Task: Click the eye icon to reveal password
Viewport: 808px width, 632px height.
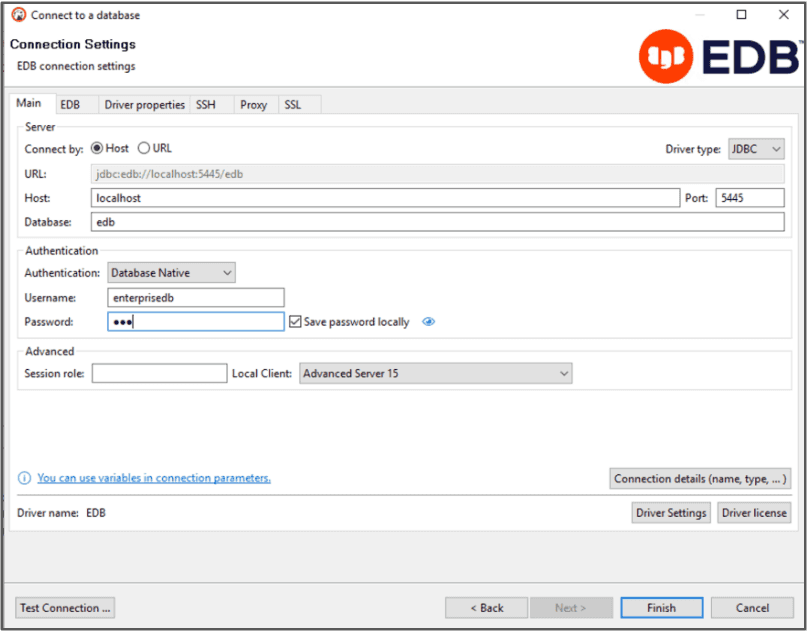Action: click(429, 322)
